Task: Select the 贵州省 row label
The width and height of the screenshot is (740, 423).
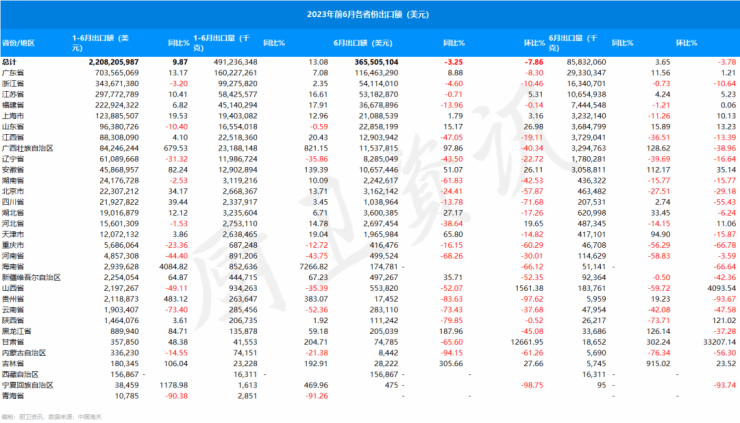Action: [x=13, y=299]
